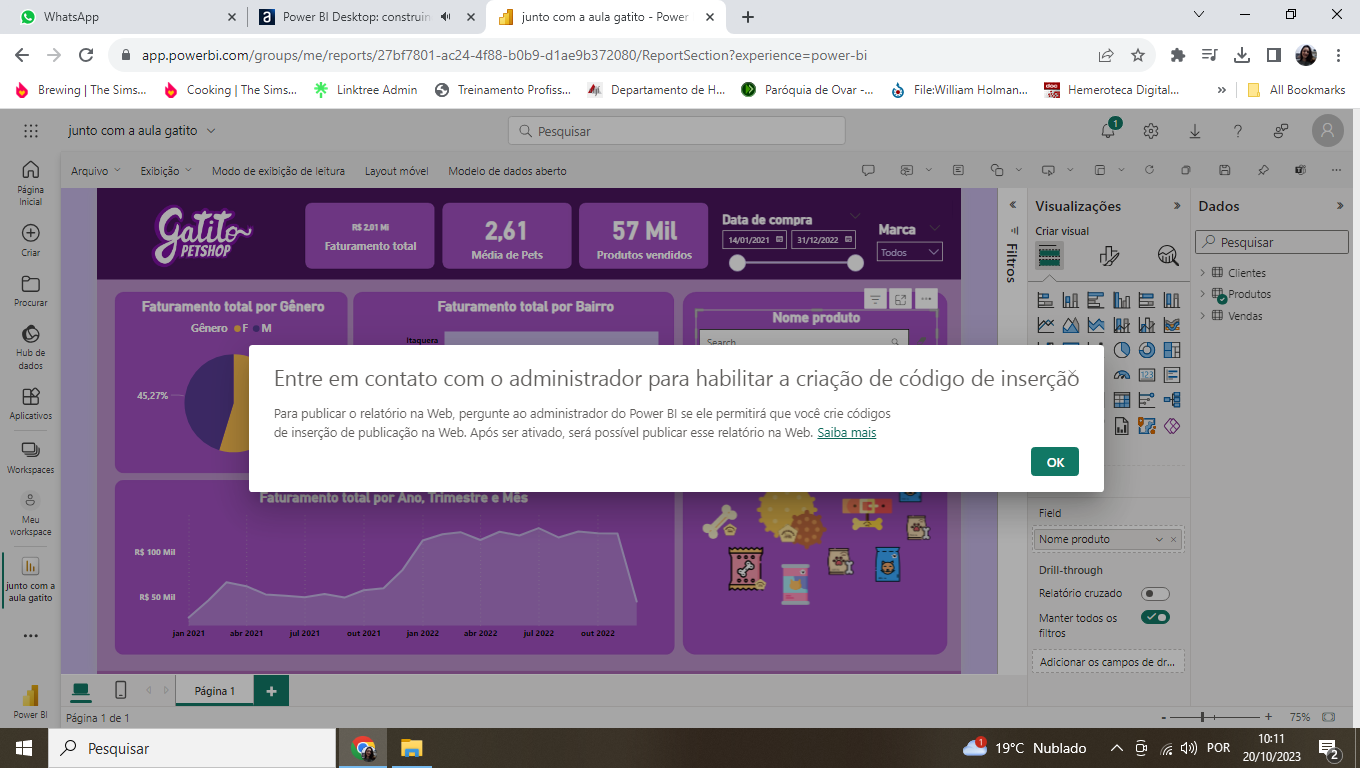The image size is (1360, 768).
Task: Select the Analytics magnifier tab
Action: [1167, 256]
